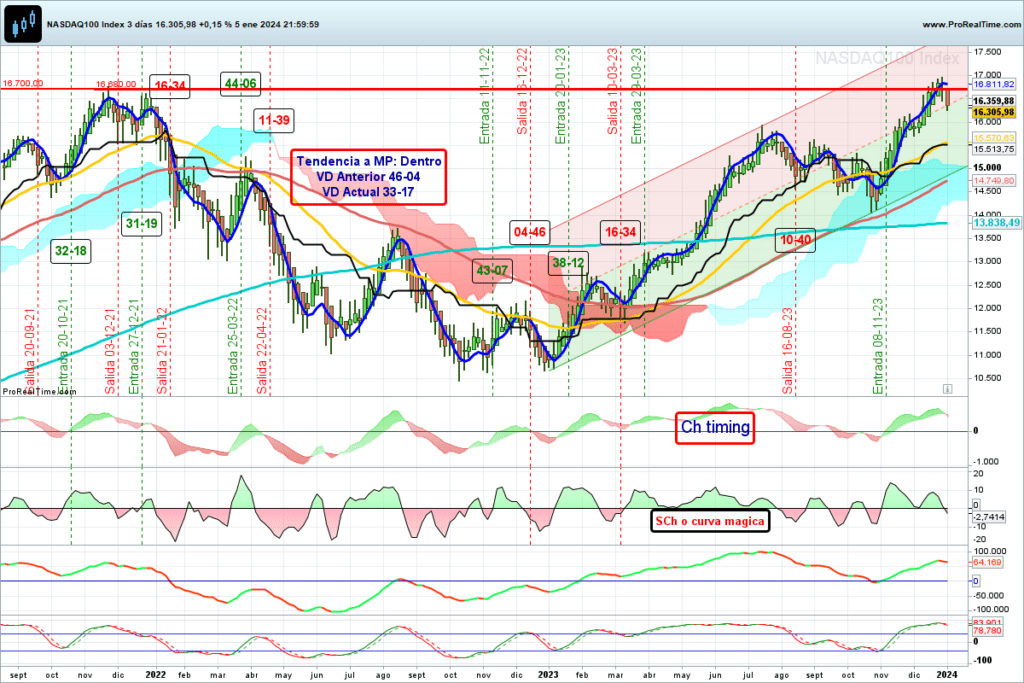Click the 10.500 tick on the price axis
This screenshot has height=683, width=1024.
click(987, 378)
